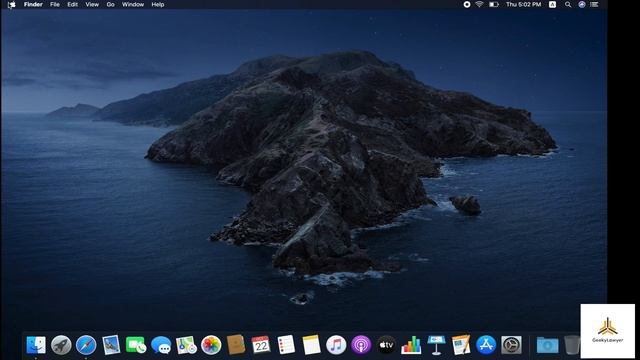Open the Finder menu

click(x=33, y=4)
